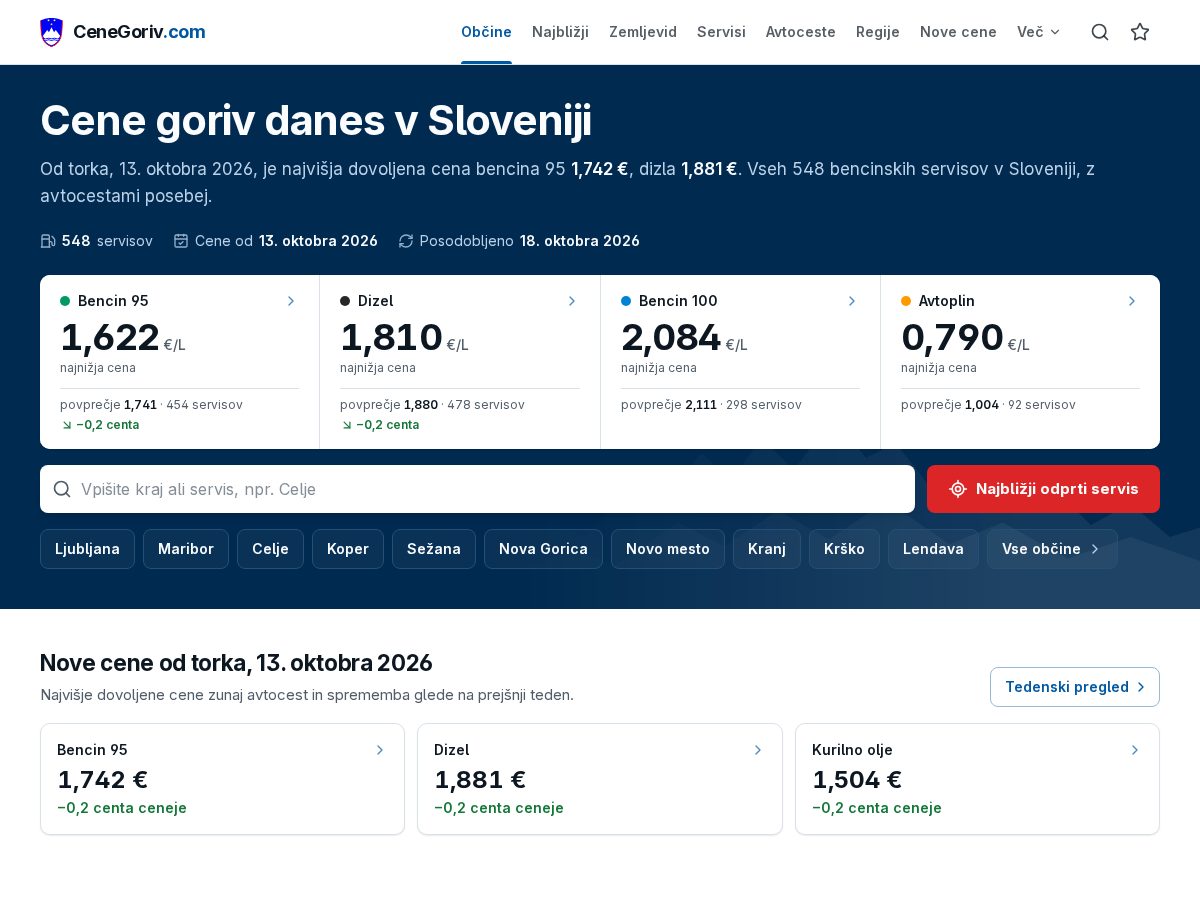Image resolution: width=1200 pixels, height=900 pixels.
Task: Select the Koper chip
Action: click(x=348, y=549)
